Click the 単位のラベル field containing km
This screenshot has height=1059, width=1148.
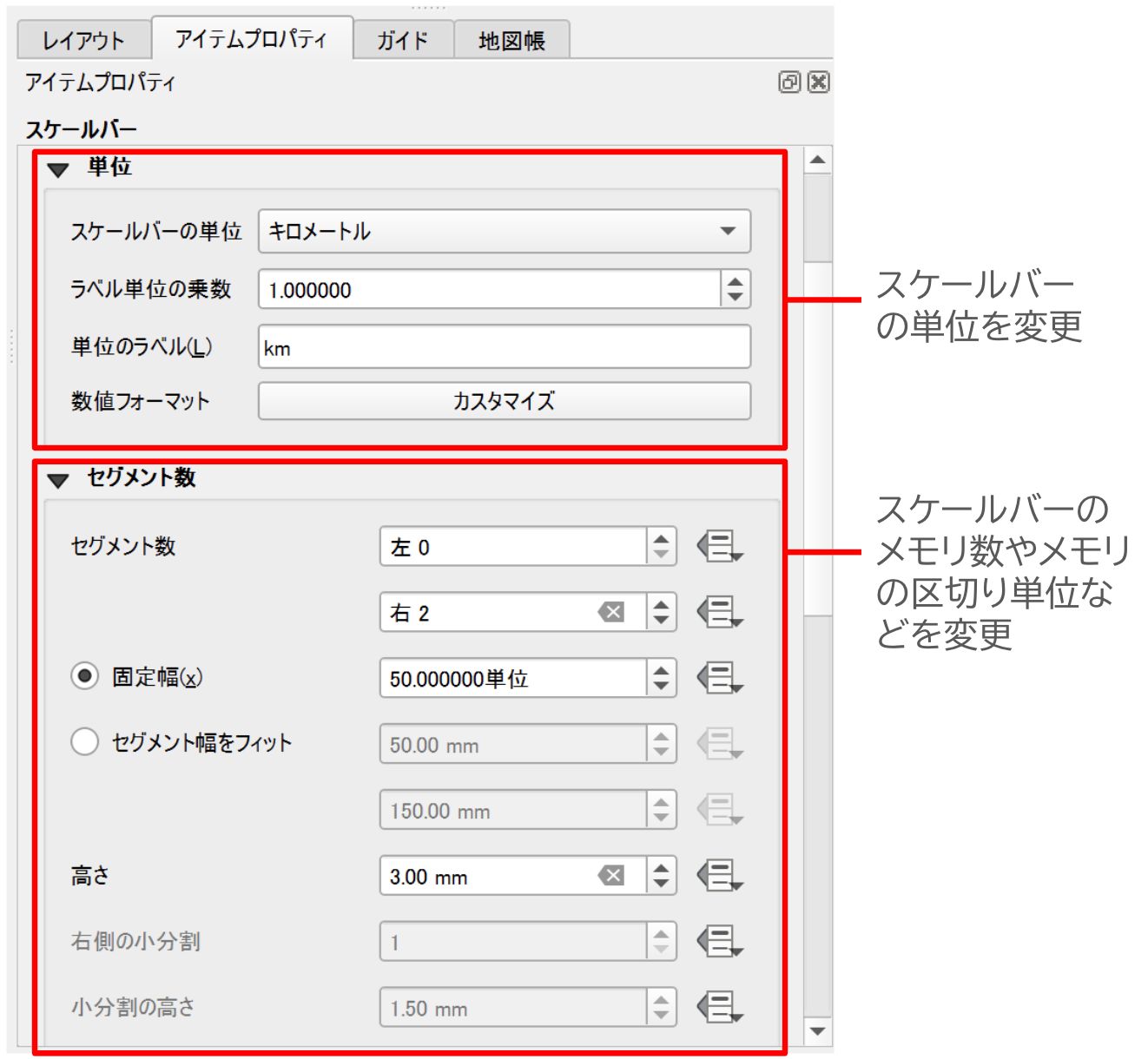(x=505, y=347)
